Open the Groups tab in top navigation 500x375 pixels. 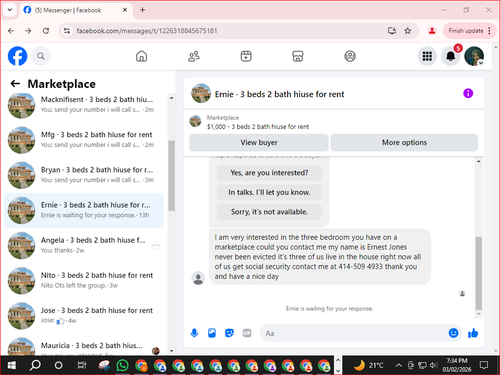tap(350, 56)
